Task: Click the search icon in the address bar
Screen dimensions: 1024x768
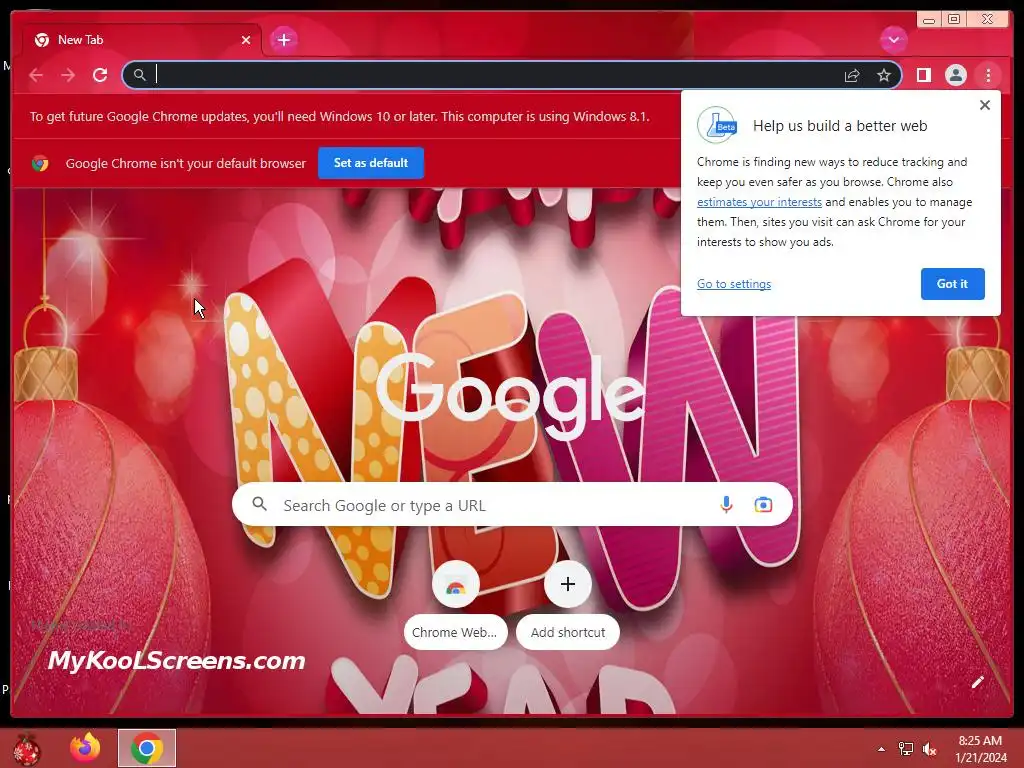Action: pyautogui.click(x=139, y=75)
